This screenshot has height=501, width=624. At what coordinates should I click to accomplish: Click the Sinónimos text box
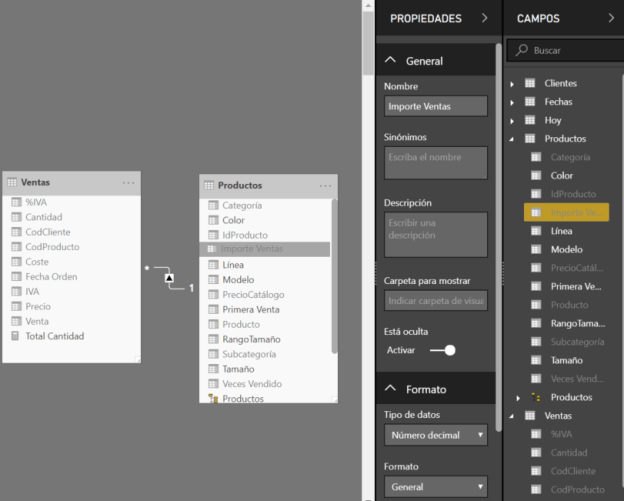pyautogui.click(x=435, y=163)
